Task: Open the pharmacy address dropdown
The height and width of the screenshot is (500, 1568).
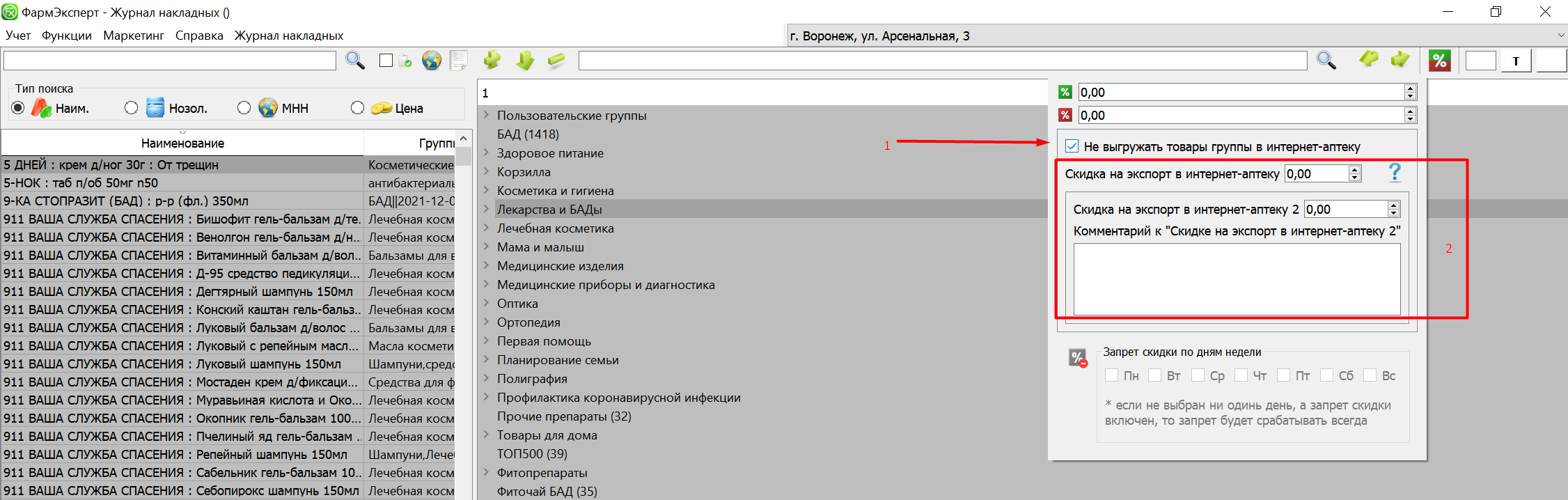Action: 1560,36
